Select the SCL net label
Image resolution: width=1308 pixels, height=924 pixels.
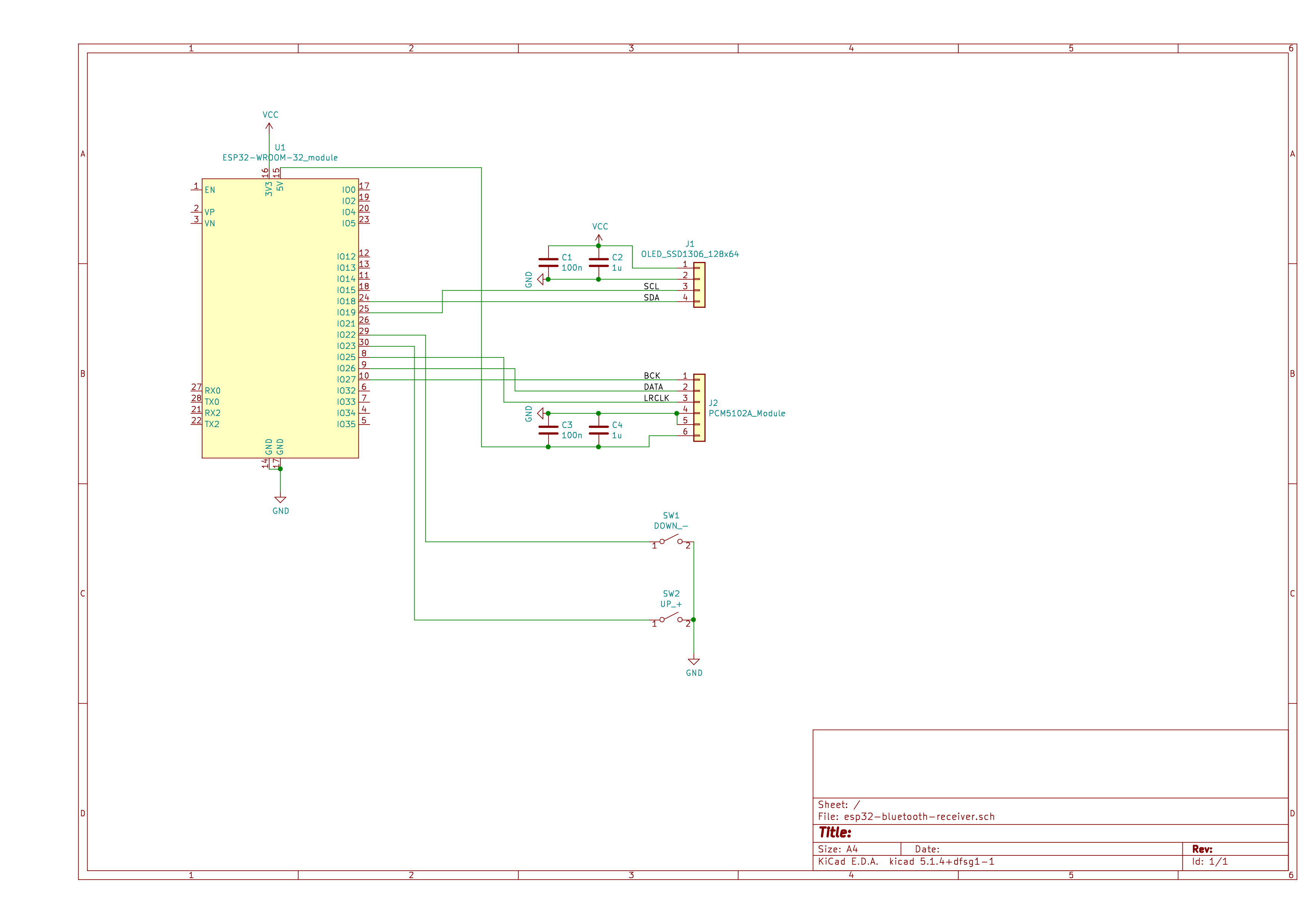tap(651, 286)
